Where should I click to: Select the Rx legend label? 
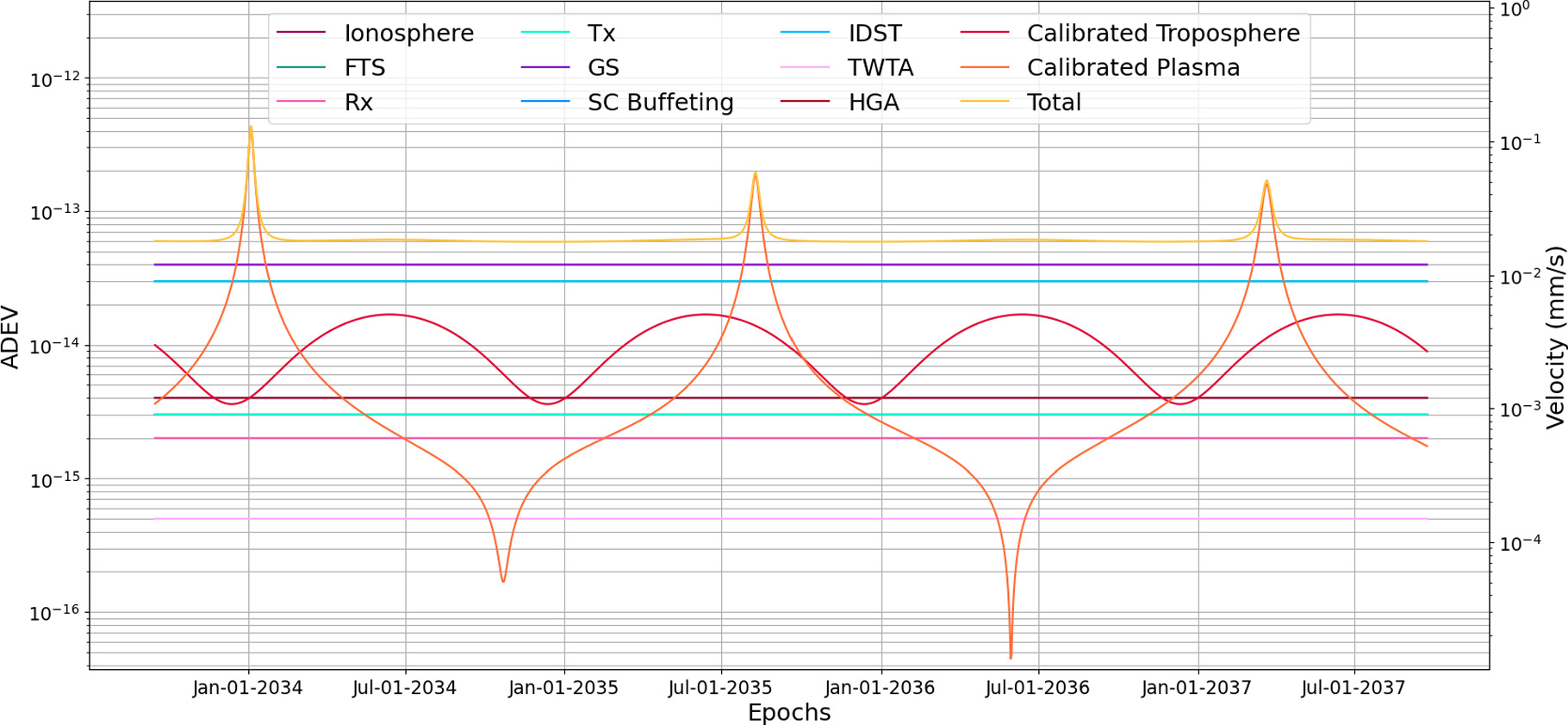(x=358, y=103)
